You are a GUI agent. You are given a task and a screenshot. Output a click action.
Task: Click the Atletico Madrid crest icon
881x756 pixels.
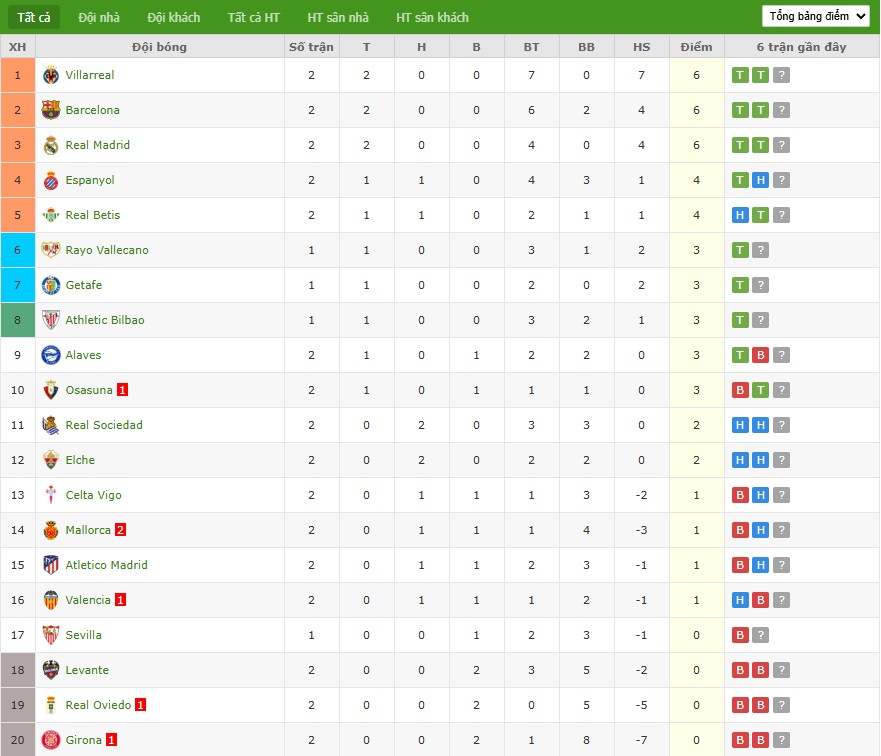(x=51, y=565)
